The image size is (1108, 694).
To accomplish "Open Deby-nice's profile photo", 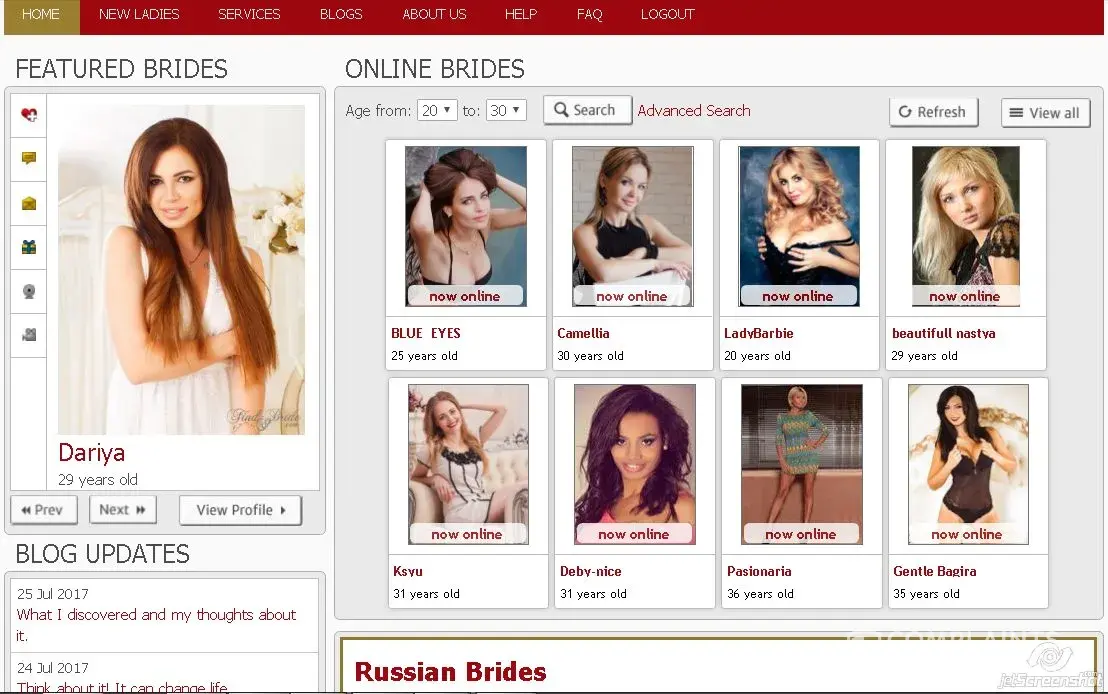I will pyautogui.click(x=635, y=464).
